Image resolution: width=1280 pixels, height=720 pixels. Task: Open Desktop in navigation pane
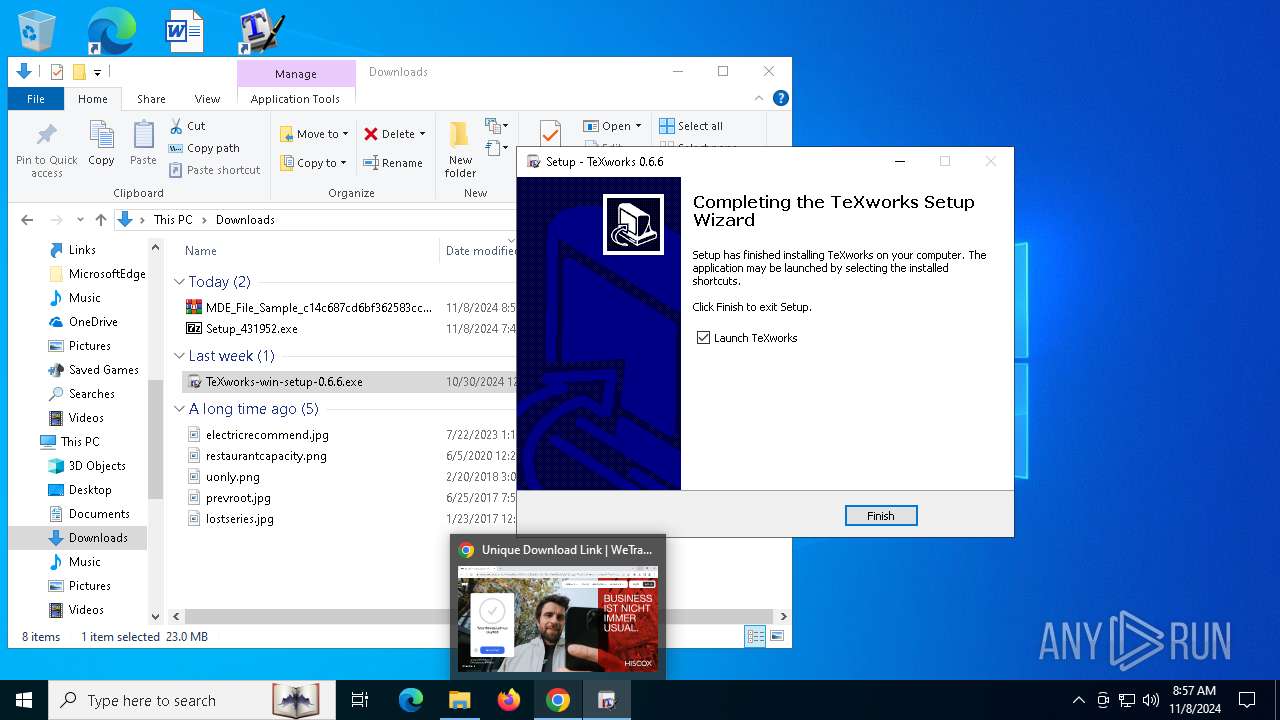[90, 490]
